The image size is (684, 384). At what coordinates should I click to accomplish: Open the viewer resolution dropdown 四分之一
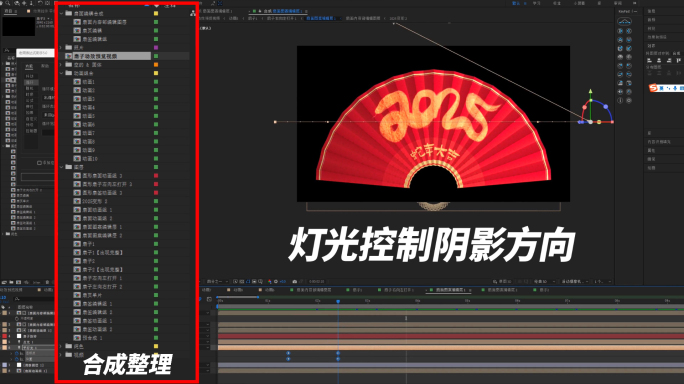(217, 281)
